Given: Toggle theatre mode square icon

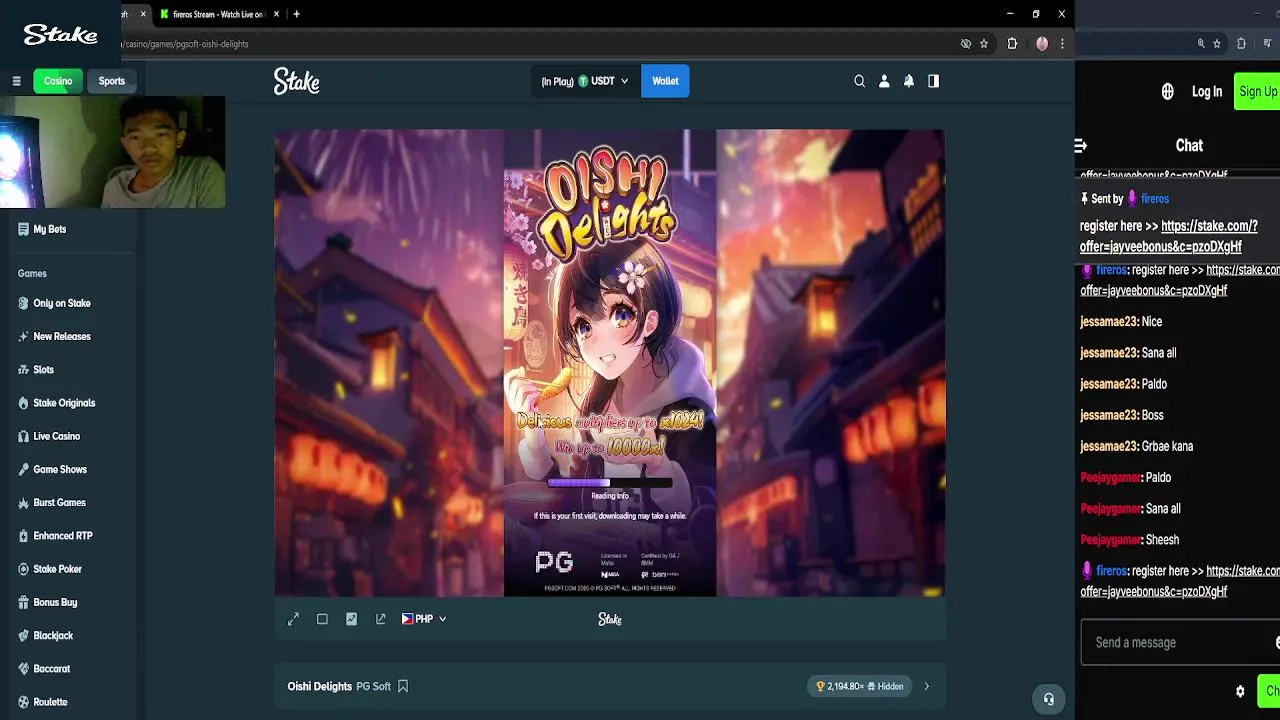Looking at the screenshot, I should tap(322, 619).
